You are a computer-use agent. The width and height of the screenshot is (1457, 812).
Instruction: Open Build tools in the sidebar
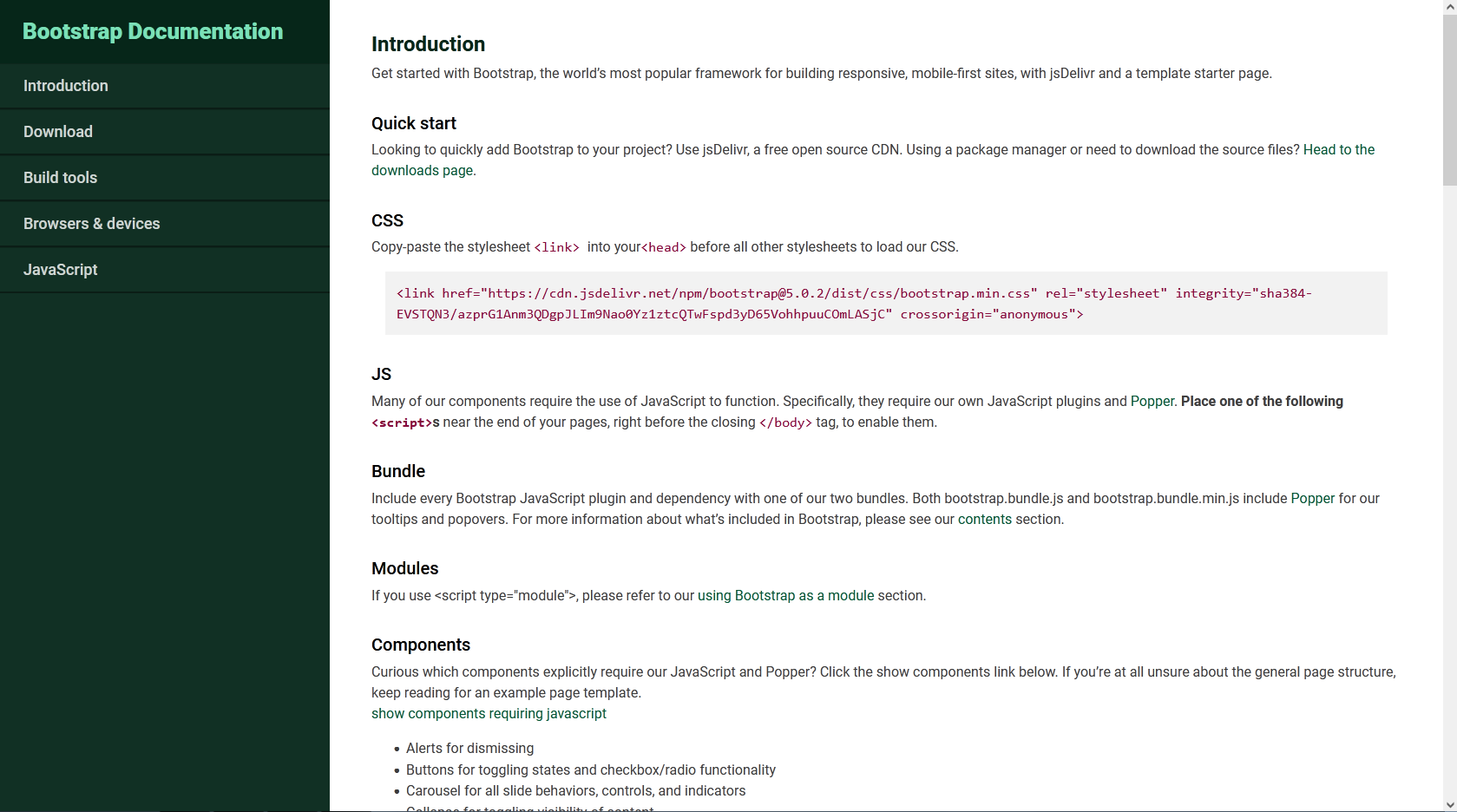165,178
